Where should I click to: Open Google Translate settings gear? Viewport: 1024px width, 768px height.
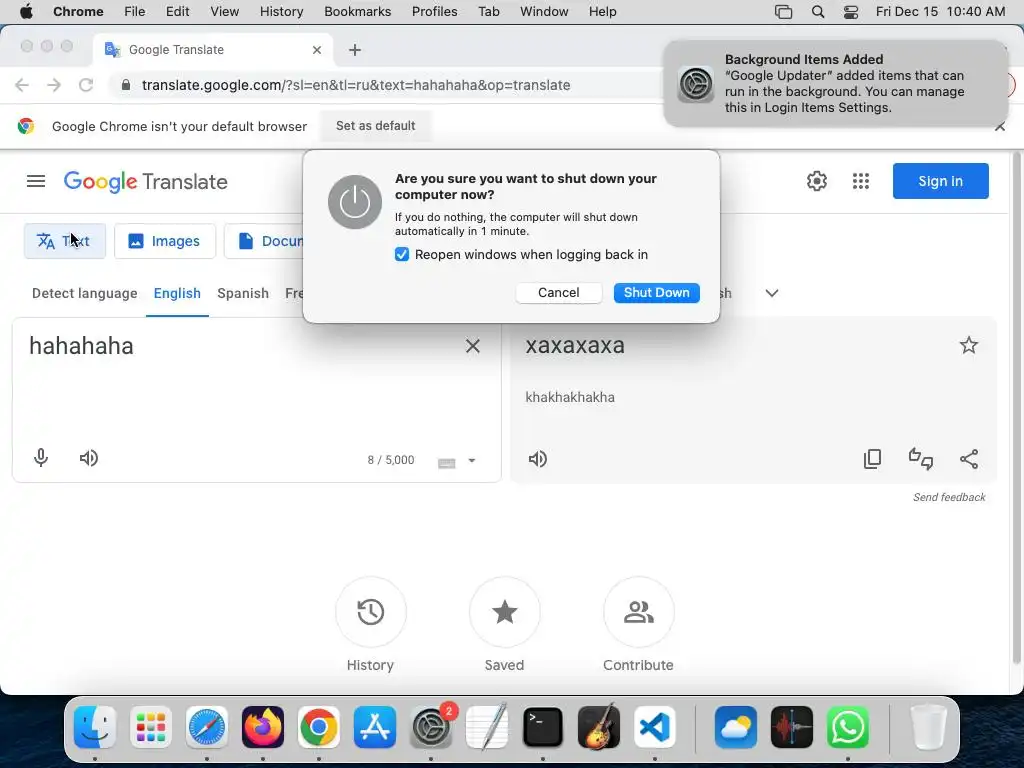[816, 181]
